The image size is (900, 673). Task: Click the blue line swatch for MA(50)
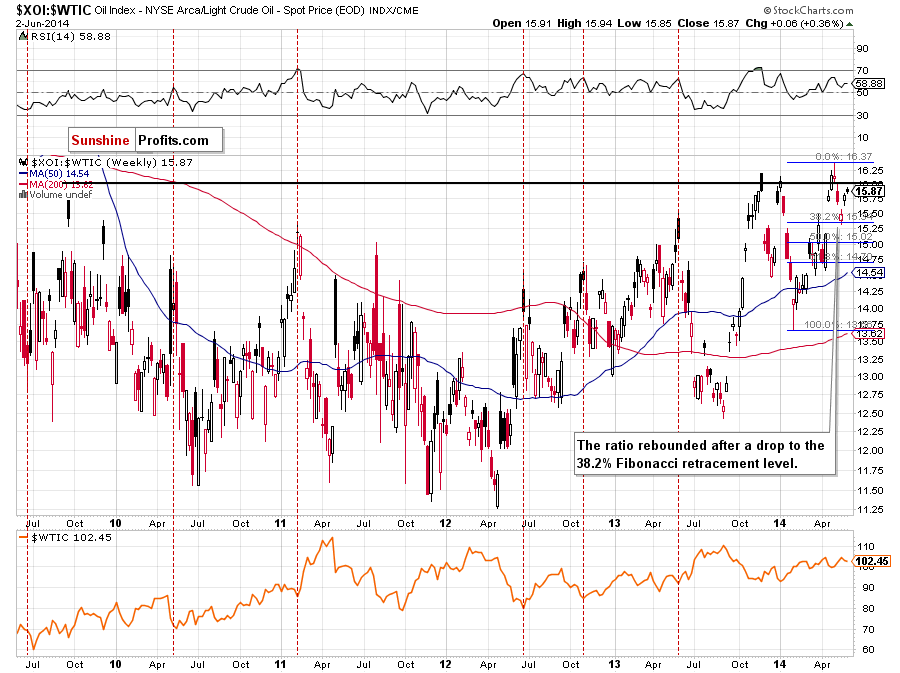click(24, 173)
